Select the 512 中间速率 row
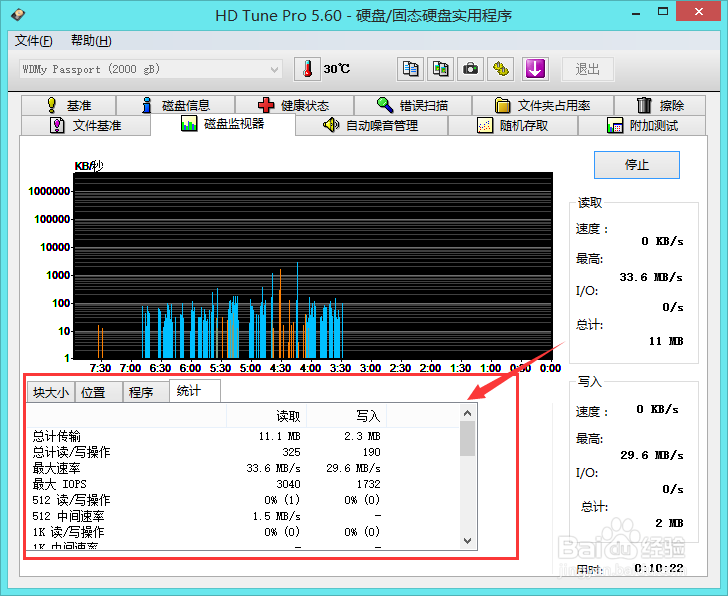 point(242,516)
